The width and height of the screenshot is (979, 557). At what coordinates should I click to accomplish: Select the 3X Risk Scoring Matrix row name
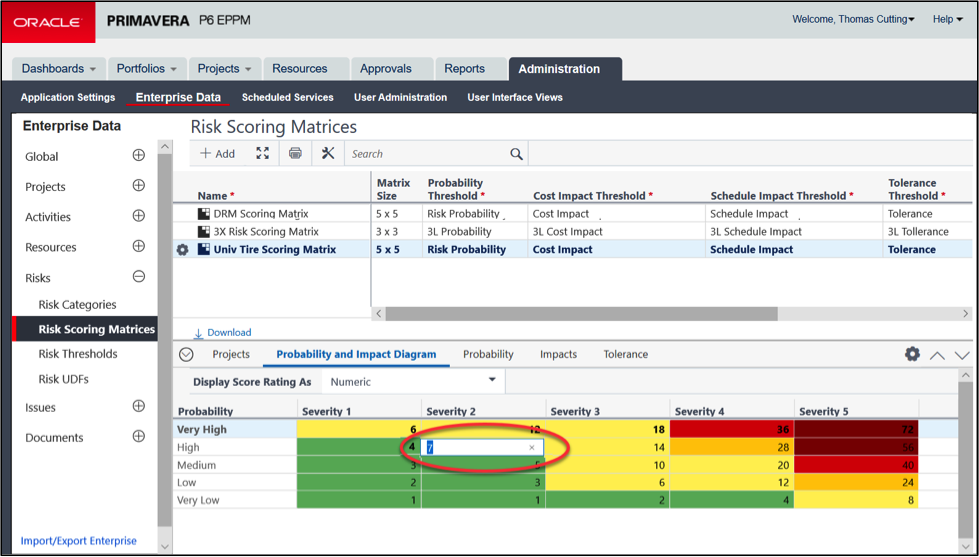click(x=266, y=232)
